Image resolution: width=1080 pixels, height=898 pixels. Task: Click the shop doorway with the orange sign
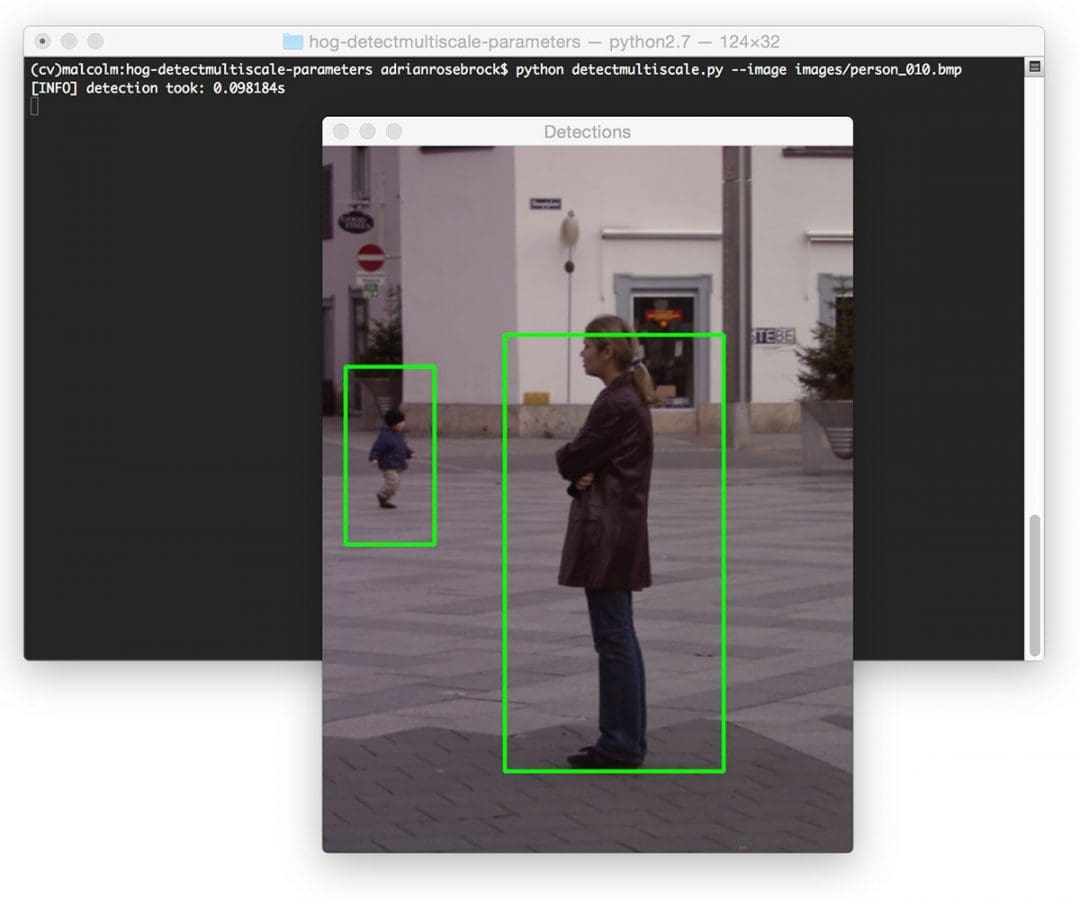coord(664,350)
